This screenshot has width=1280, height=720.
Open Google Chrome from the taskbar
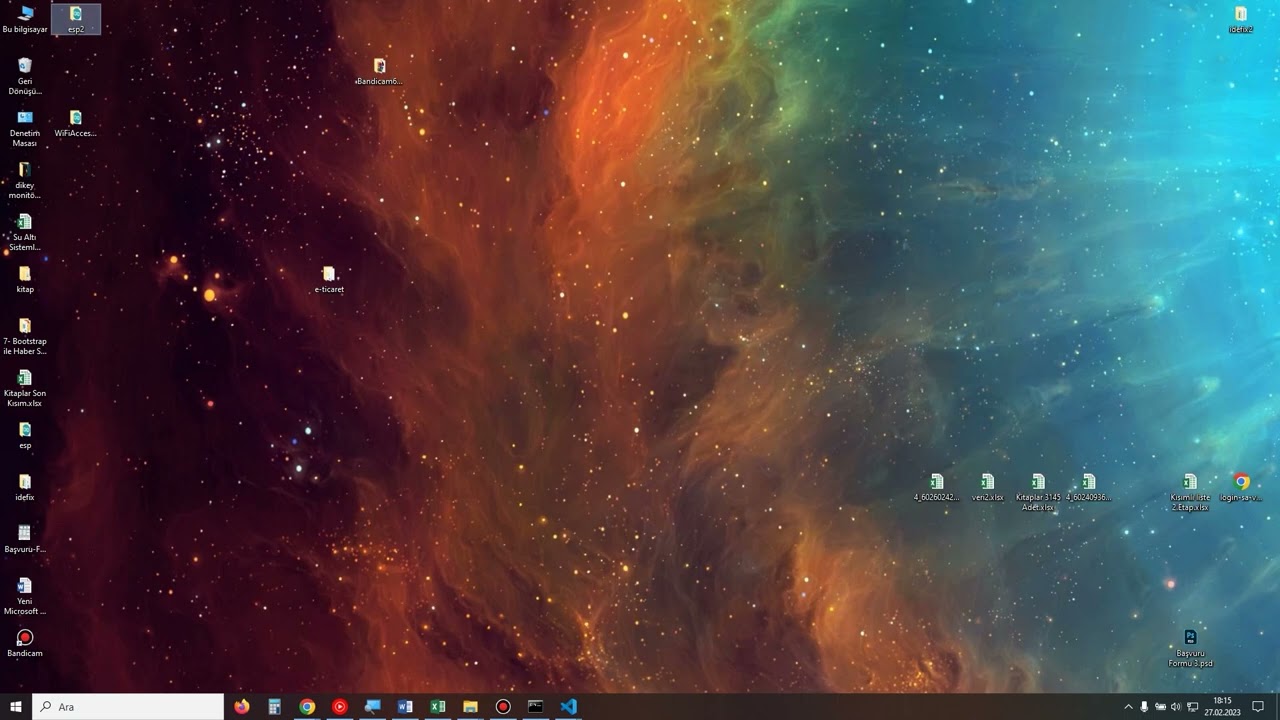[x=307, y=707]
